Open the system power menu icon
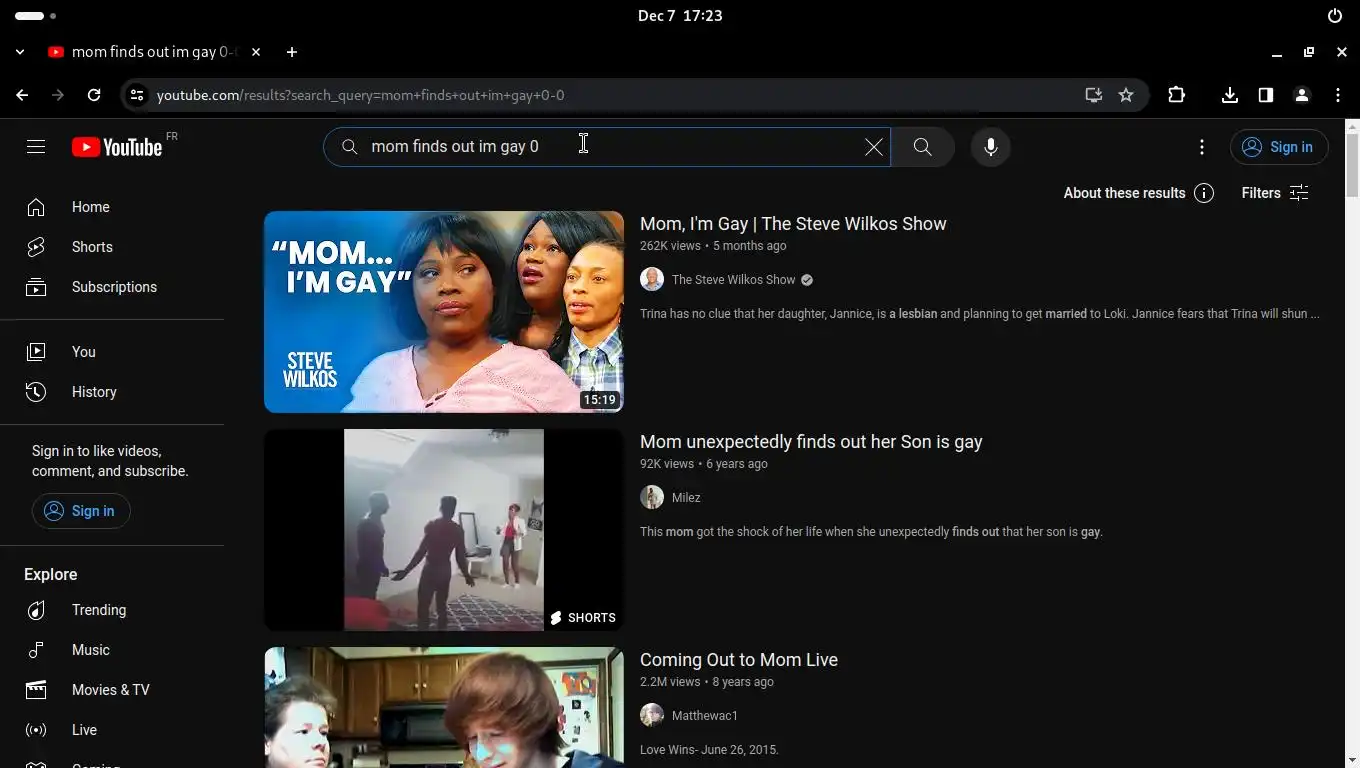1360x768 pixels. (x=1335, y=16)
